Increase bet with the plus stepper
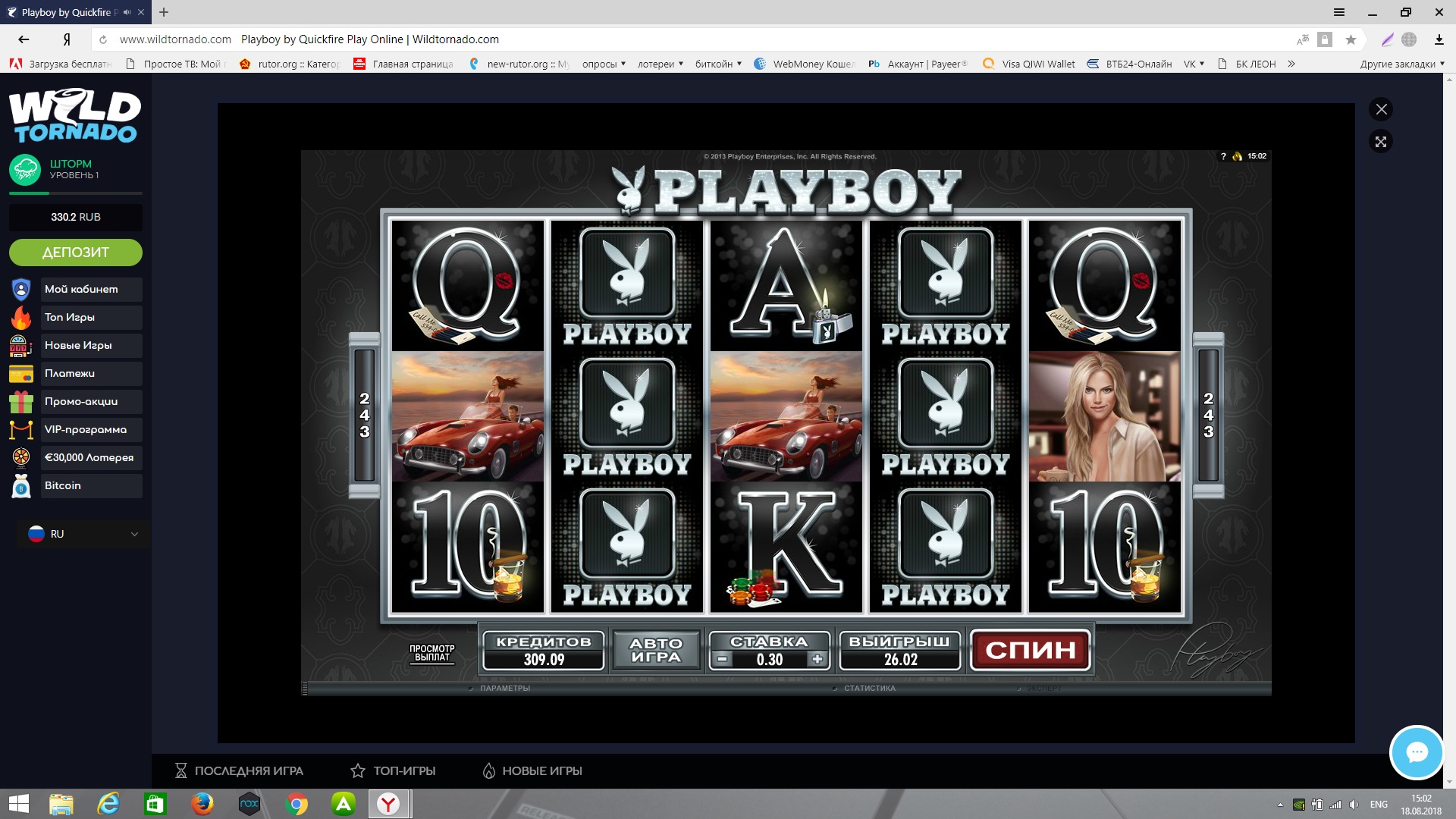Viewport: 1456px width, 819px height. (817, 659)
